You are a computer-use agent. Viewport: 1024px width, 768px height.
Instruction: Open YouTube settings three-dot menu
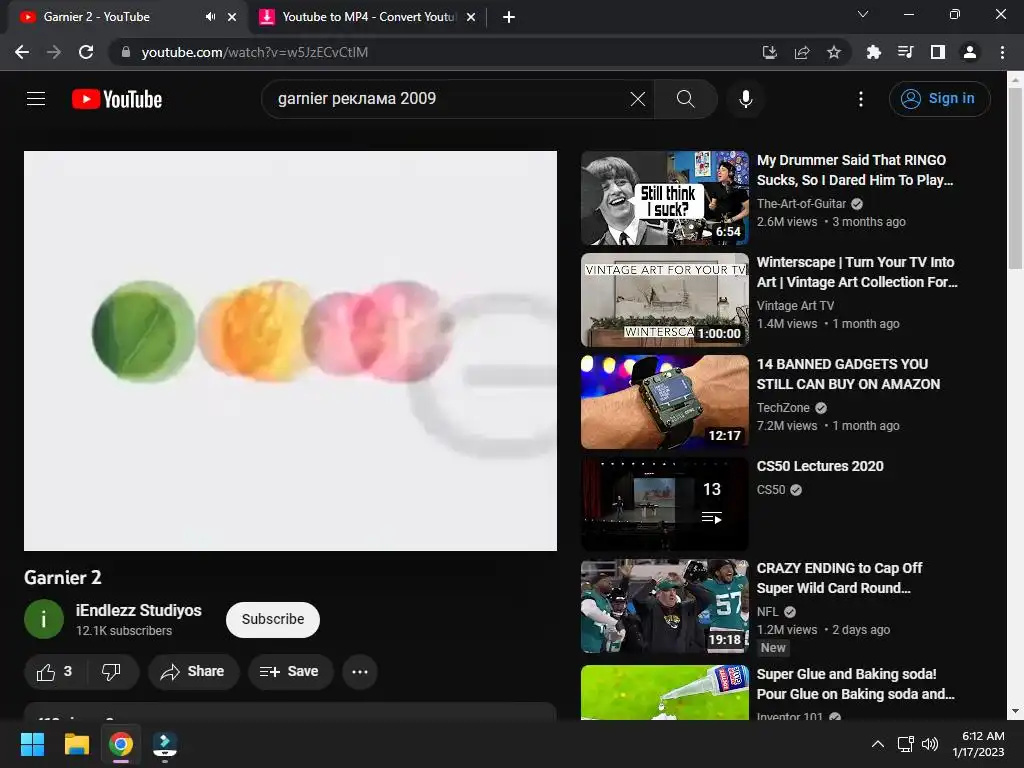860,99
